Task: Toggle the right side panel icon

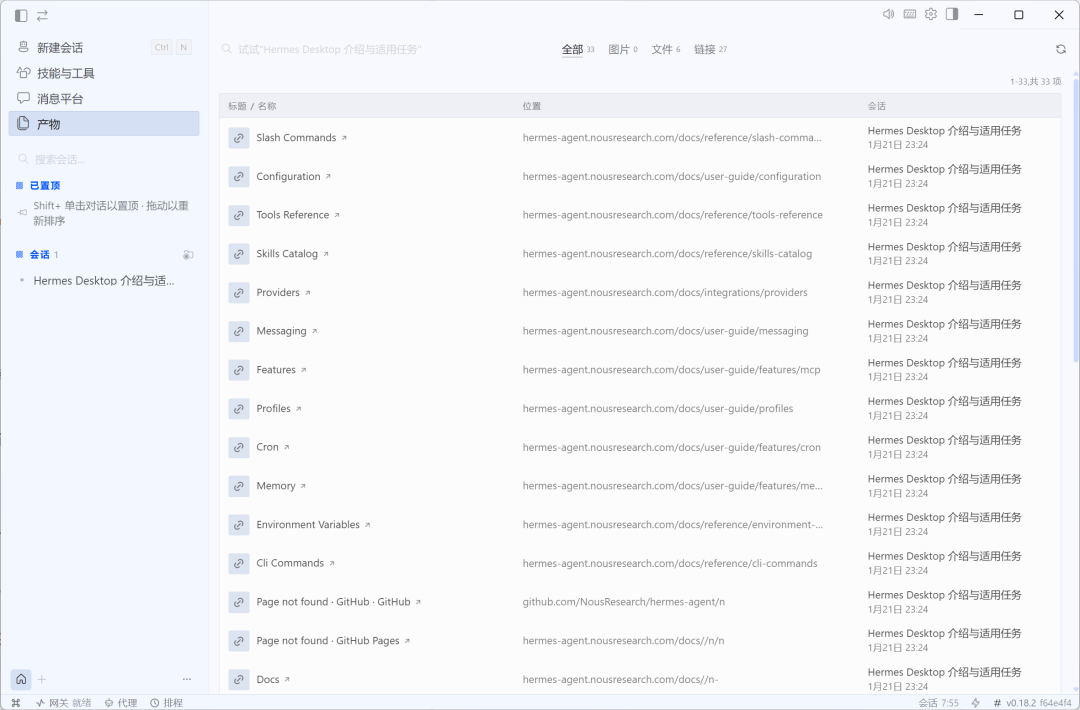Action: (952, 14)
